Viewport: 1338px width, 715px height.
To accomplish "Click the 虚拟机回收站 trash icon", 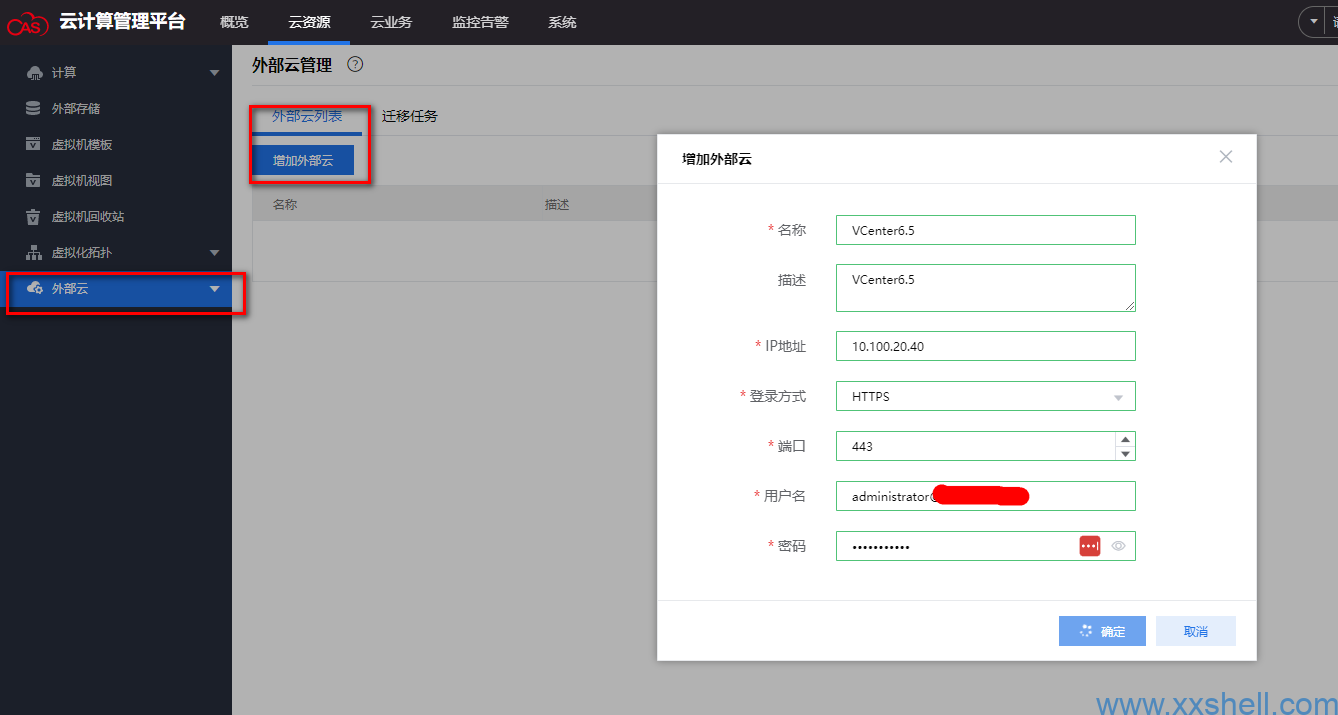I will pyautogui.click(x=34, y=217).
